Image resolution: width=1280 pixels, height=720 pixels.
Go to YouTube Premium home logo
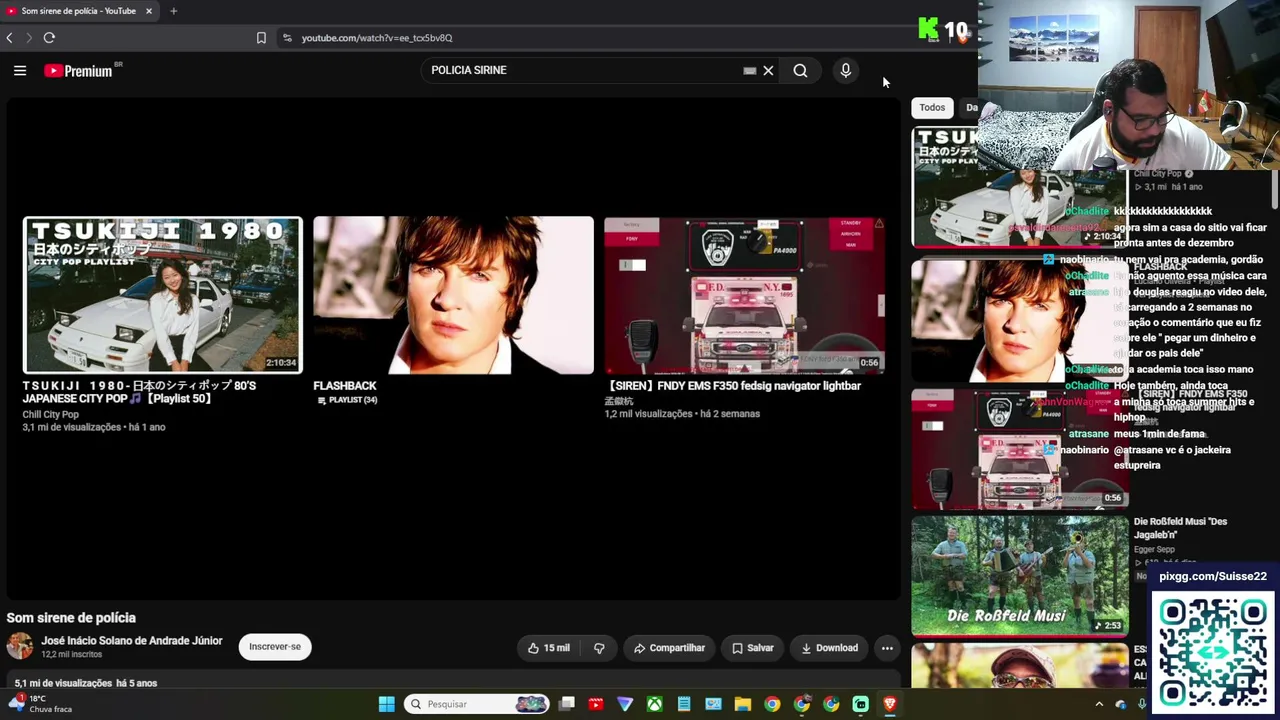78,71
